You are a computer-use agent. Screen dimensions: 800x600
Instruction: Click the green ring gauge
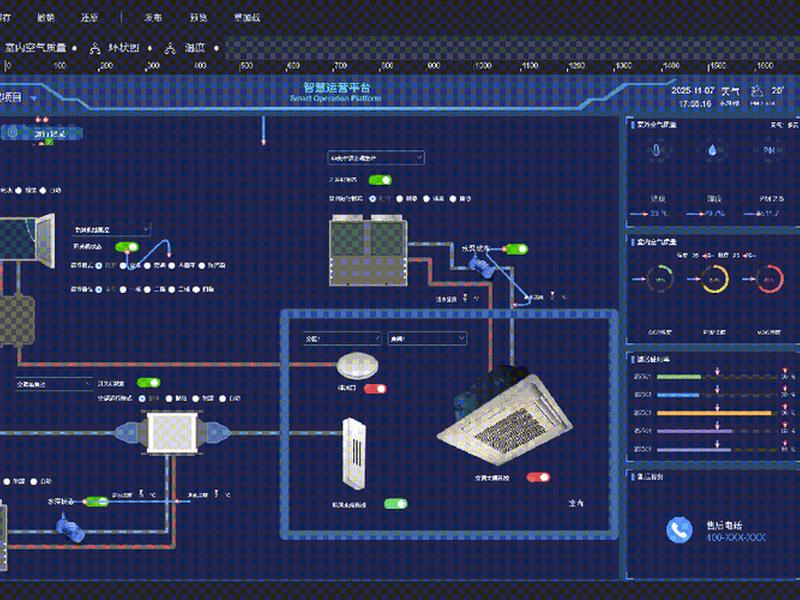pos(660,279)
